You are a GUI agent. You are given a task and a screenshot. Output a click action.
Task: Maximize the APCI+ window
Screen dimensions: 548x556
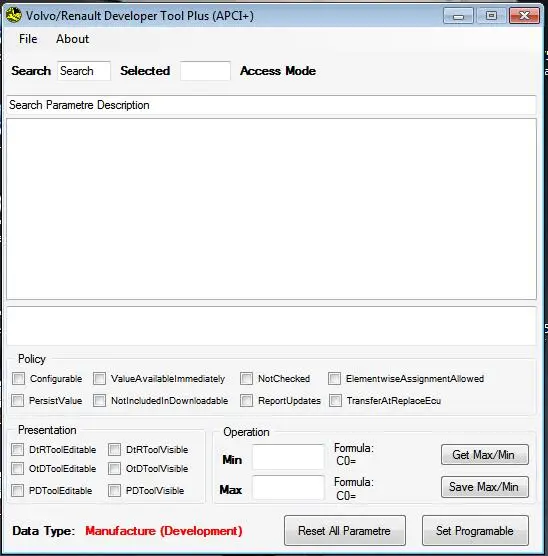pos(491,16)
